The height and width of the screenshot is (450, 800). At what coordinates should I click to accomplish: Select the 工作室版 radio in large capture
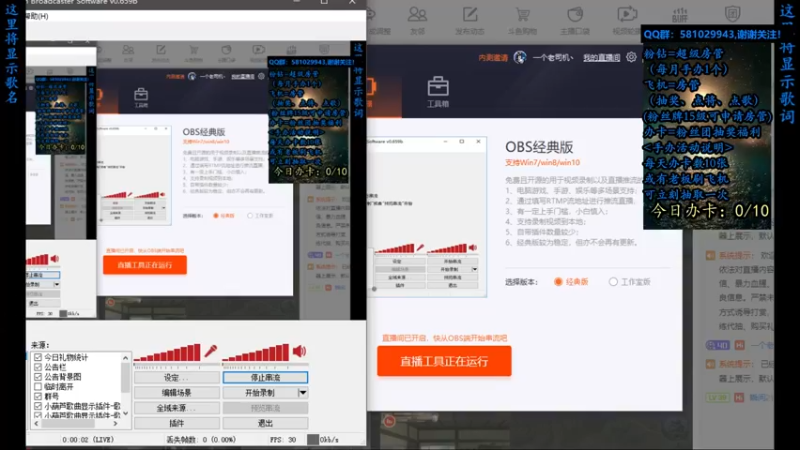tap(613, 282)
